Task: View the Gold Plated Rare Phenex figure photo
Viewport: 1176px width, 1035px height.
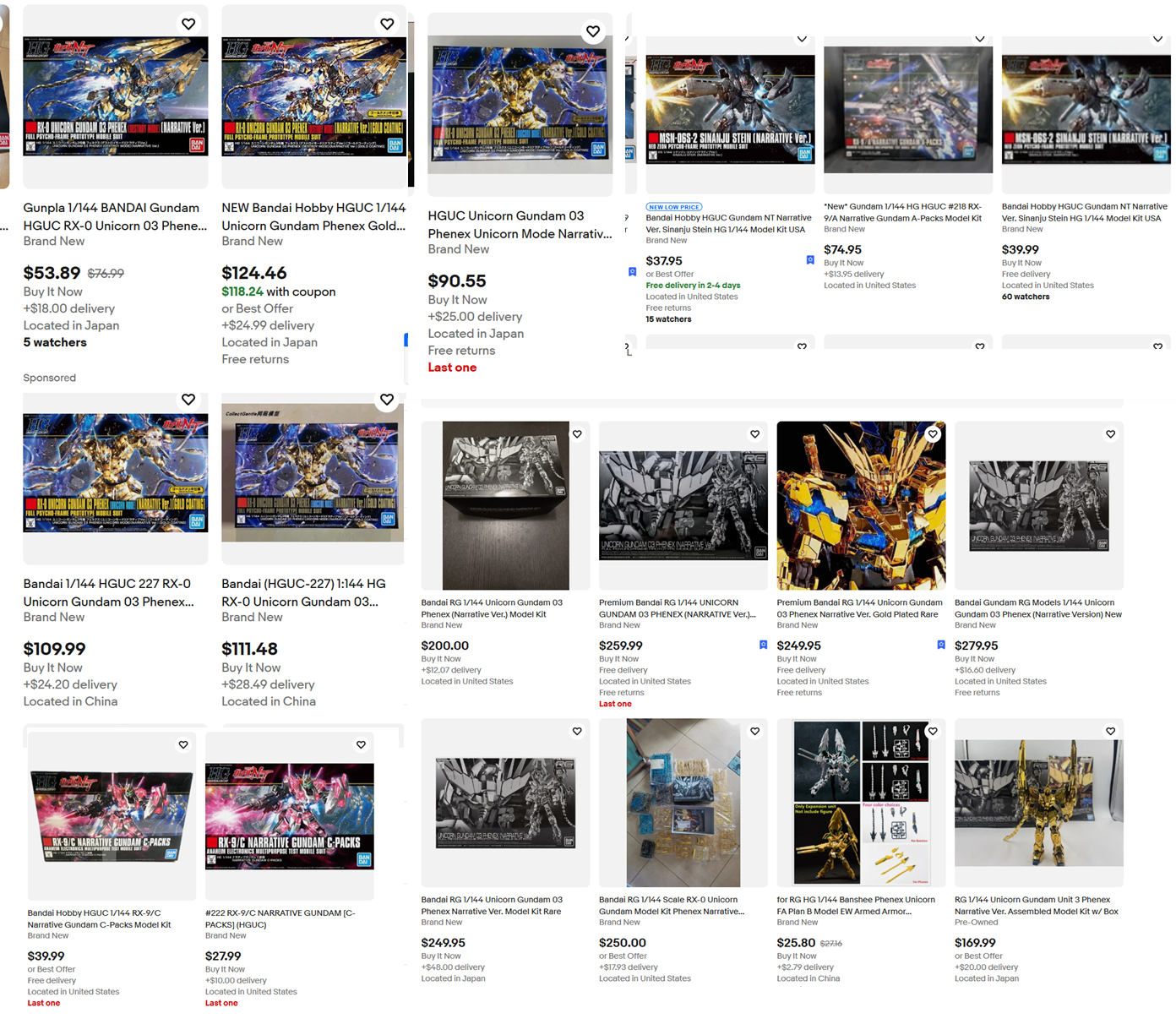Action: tap(861, 505)
